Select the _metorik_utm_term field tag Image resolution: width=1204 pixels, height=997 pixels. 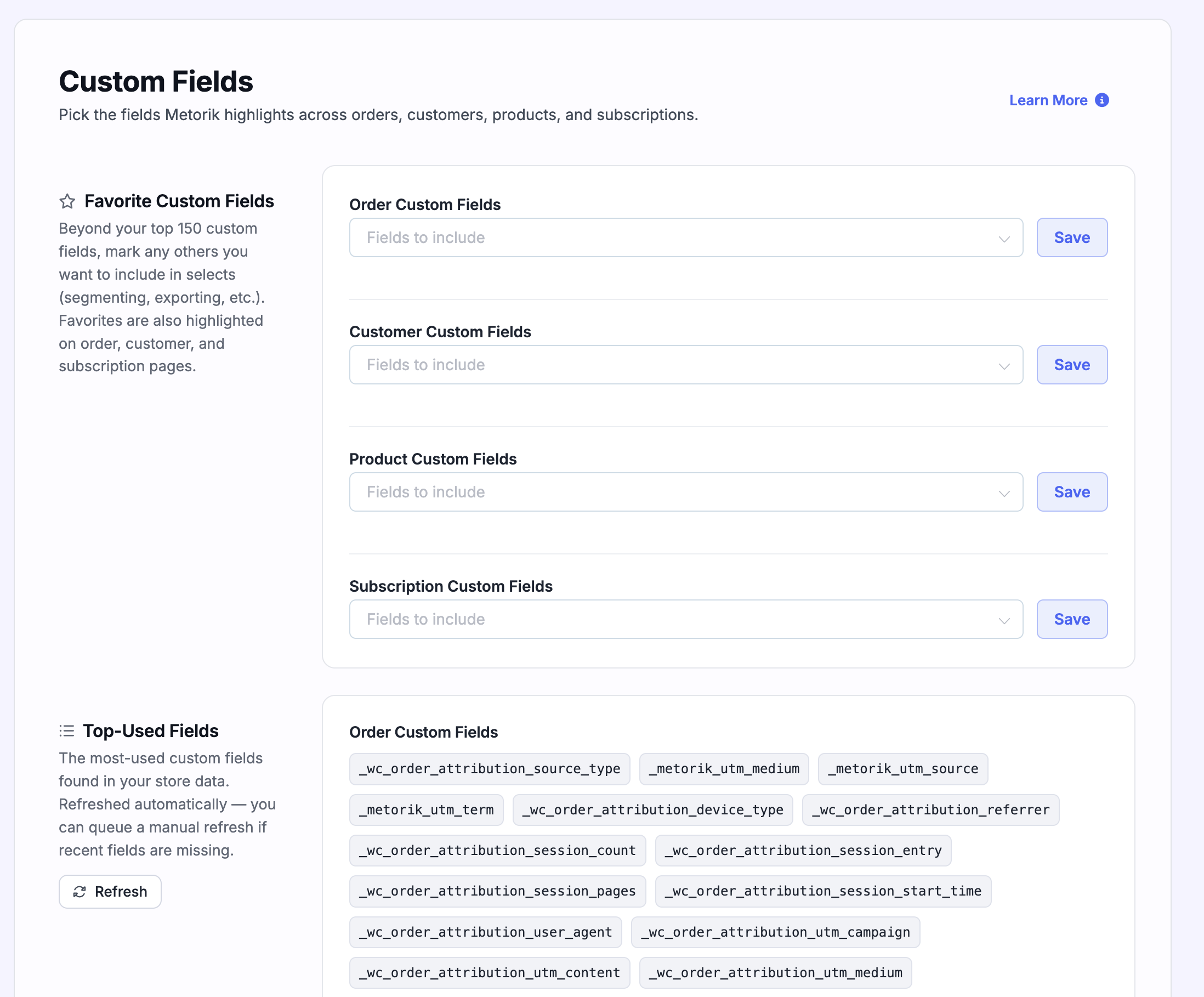click(426, 810)
